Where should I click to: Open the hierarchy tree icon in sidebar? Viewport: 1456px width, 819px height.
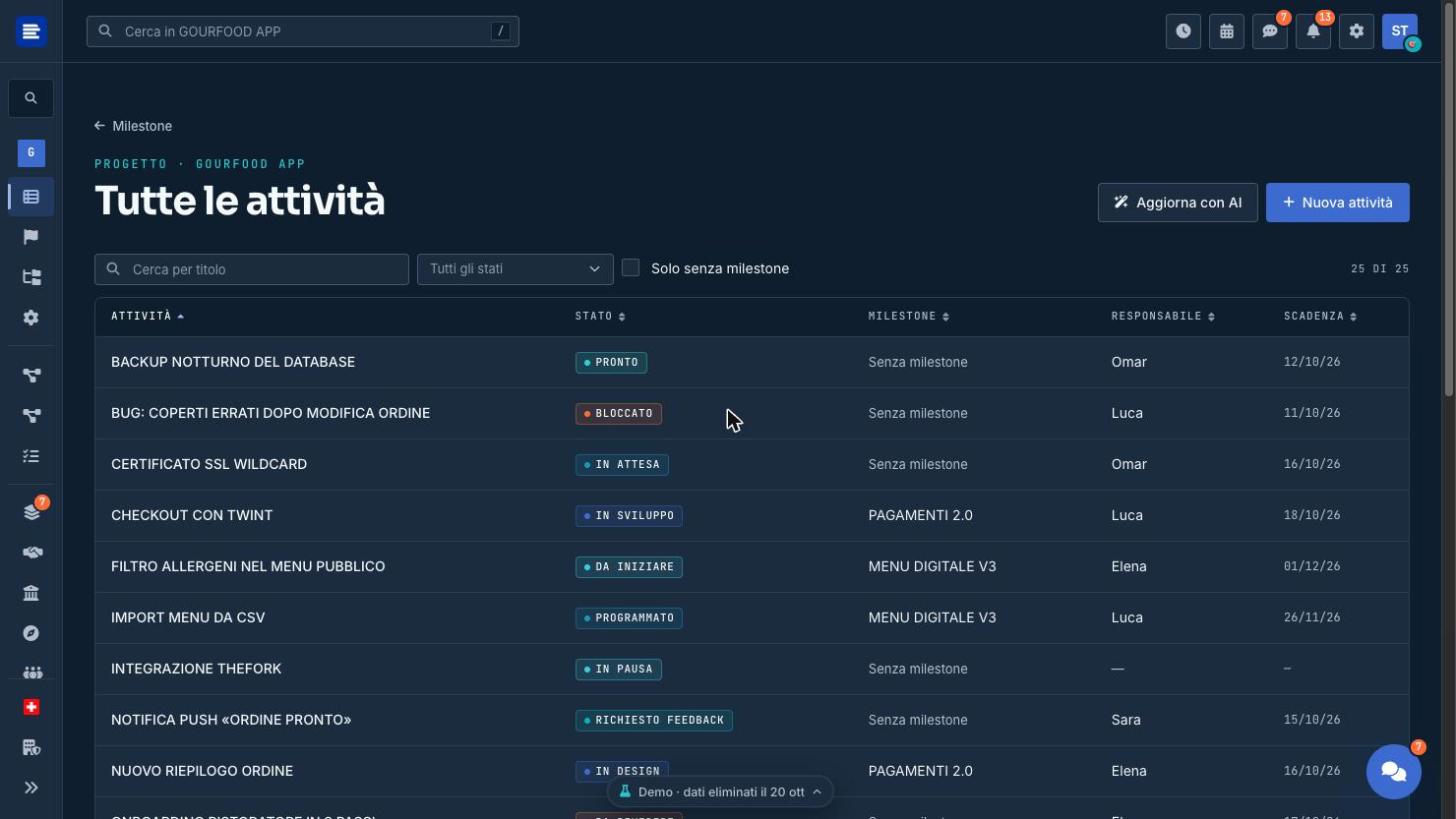point(31,277)
